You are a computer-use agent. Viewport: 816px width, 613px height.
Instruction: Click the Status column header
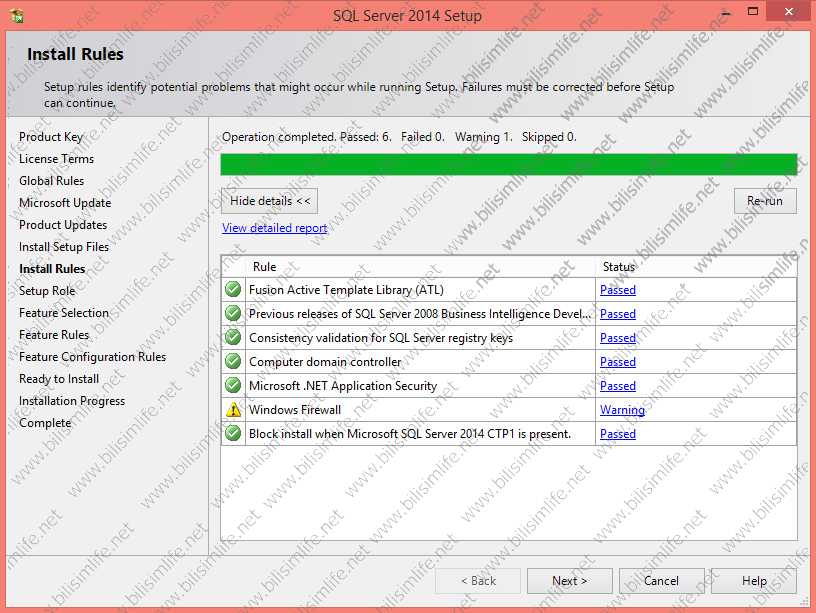696,266
